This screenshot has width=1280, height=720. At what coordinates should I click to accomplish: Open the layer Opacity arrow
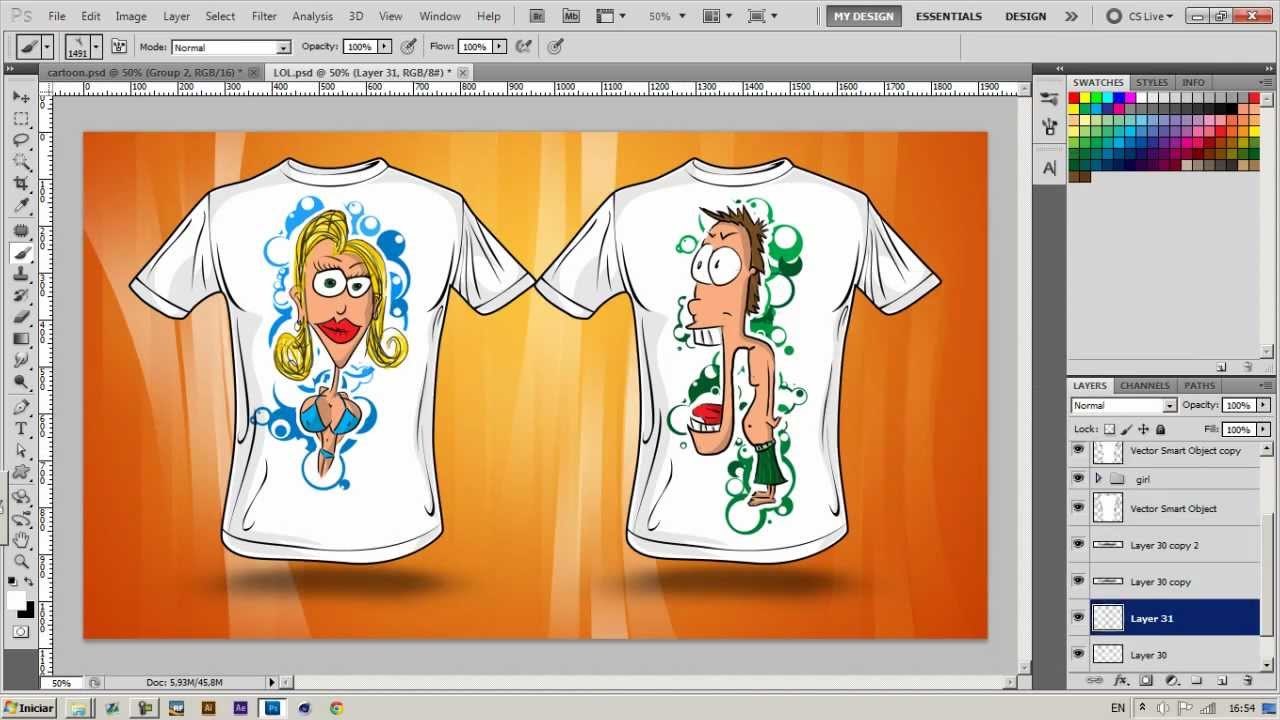click(x=1264, y=405)
